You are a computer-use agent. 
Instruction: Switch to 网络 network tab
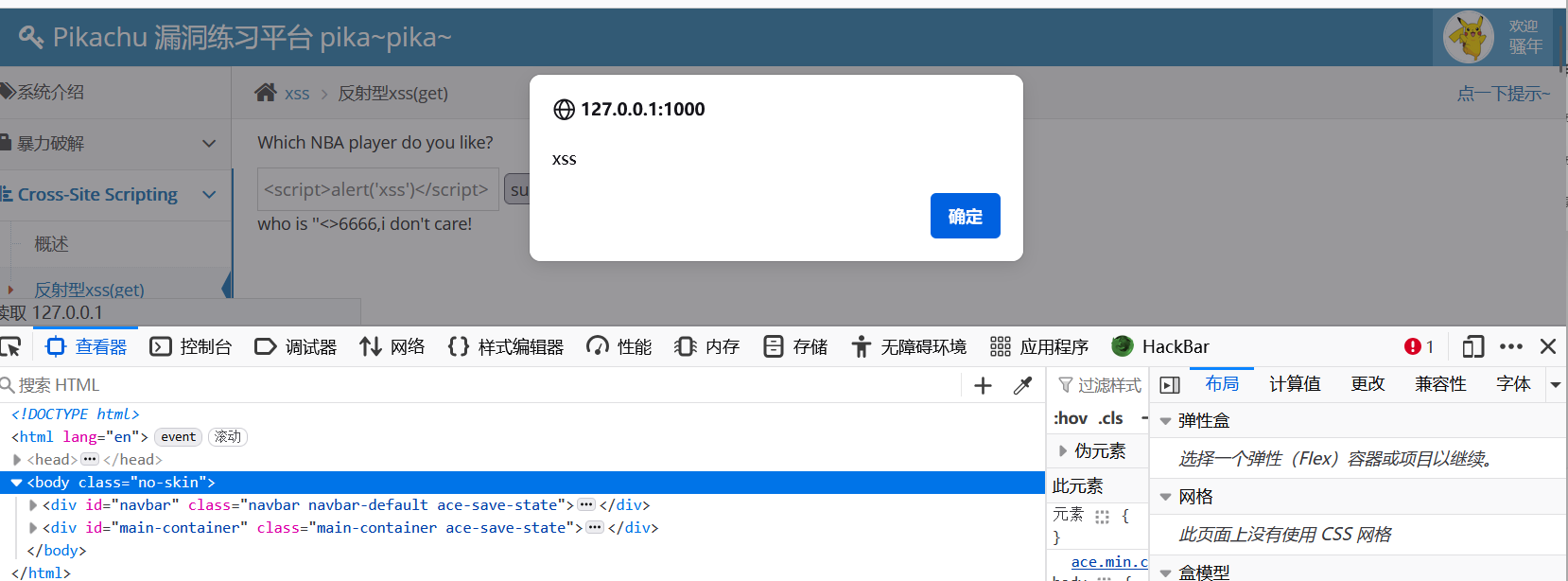click(x=392, y=347)
